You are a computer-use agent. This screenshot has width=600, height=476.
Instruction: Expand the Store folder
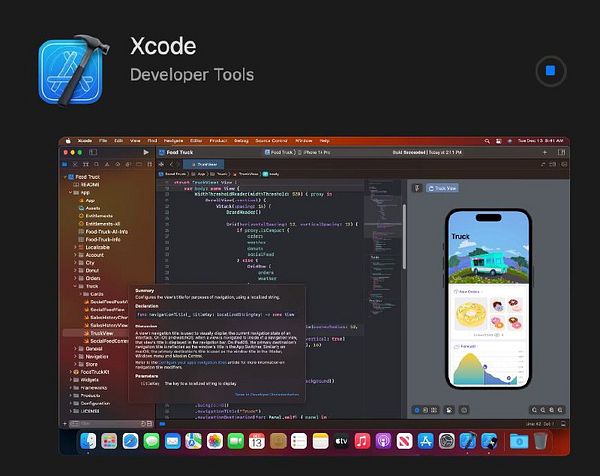click(x=75, y=364)
